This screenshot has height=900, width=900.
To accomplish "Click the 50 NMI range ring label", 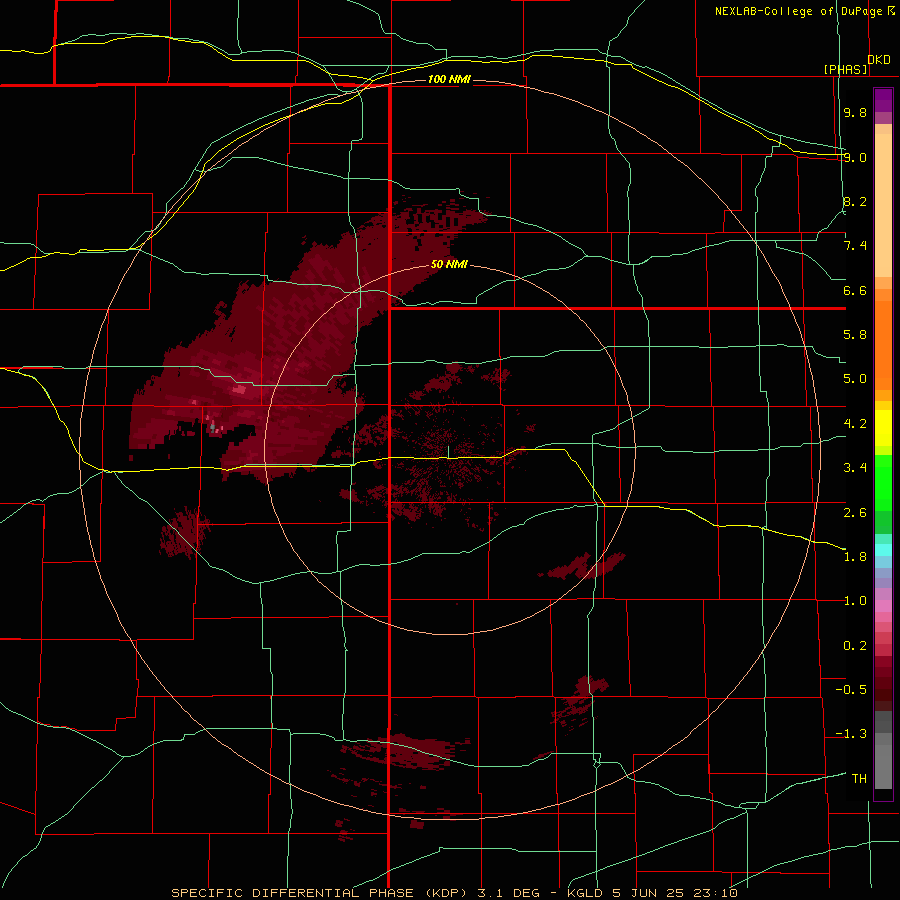I will (x=449, y=264).
